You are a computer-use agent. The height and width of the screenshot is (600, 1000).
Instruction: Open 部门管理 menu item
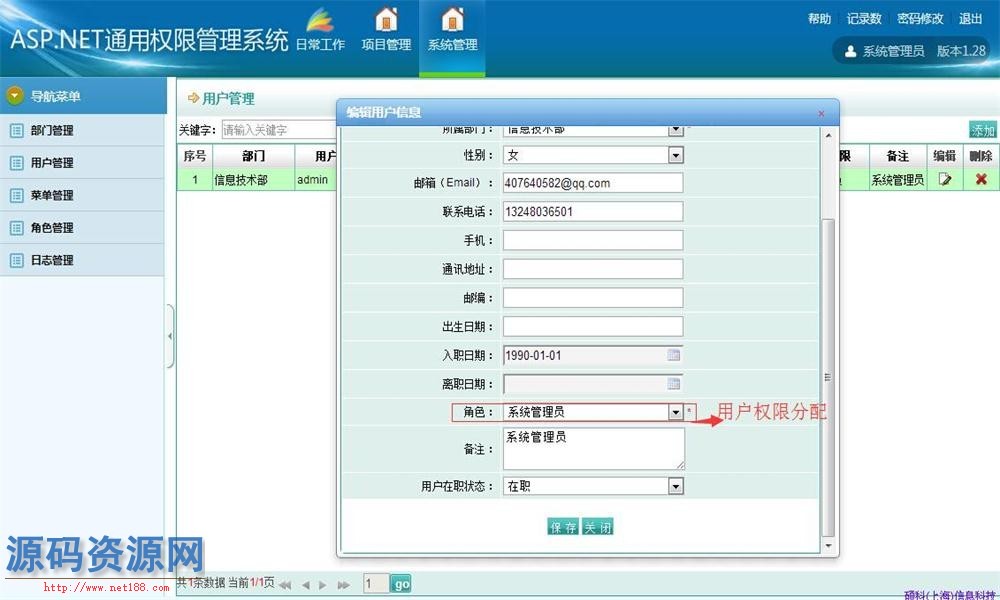[83, 131]
